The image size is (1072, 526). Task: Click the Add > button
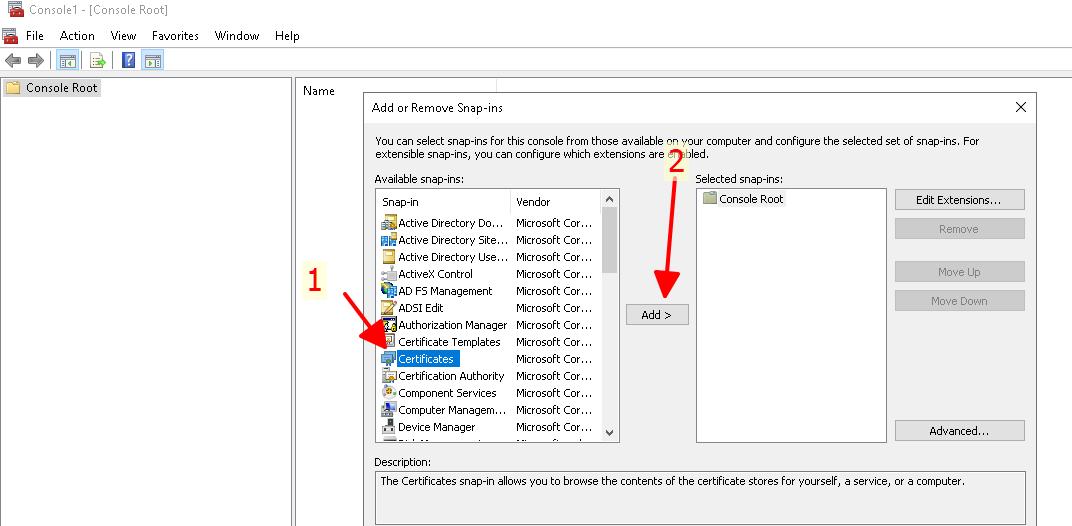(657, 315)
